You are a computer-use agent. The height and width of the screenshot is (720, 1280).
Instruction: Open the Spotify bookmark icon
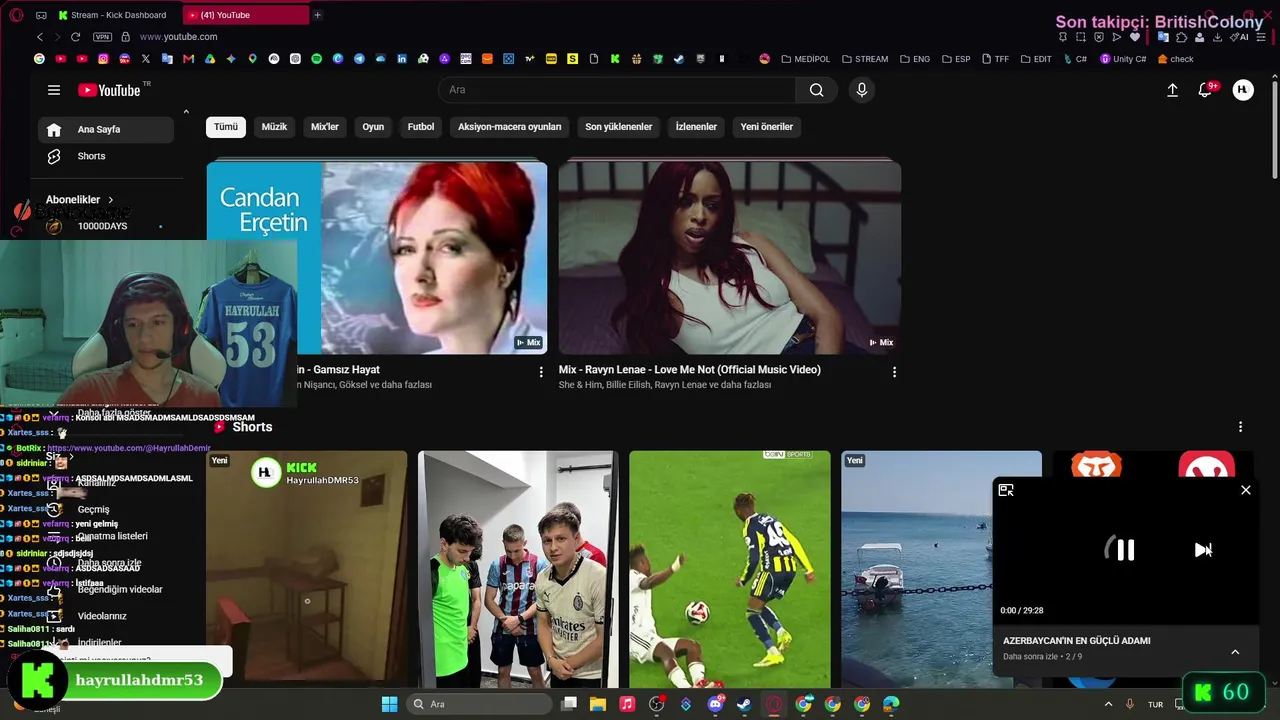pyautogui.click(x=316, y=59)
